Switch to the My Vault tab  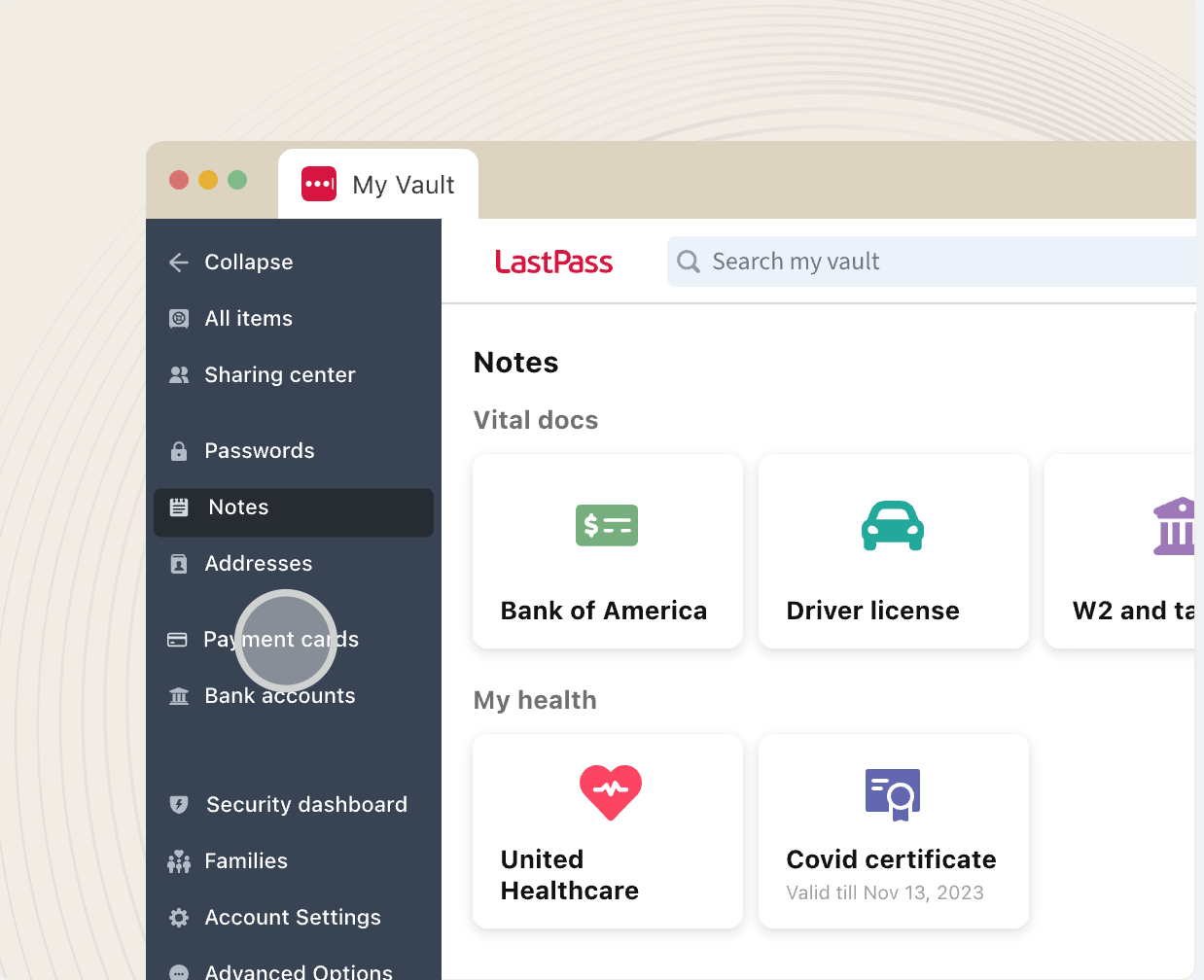point(378,184)
